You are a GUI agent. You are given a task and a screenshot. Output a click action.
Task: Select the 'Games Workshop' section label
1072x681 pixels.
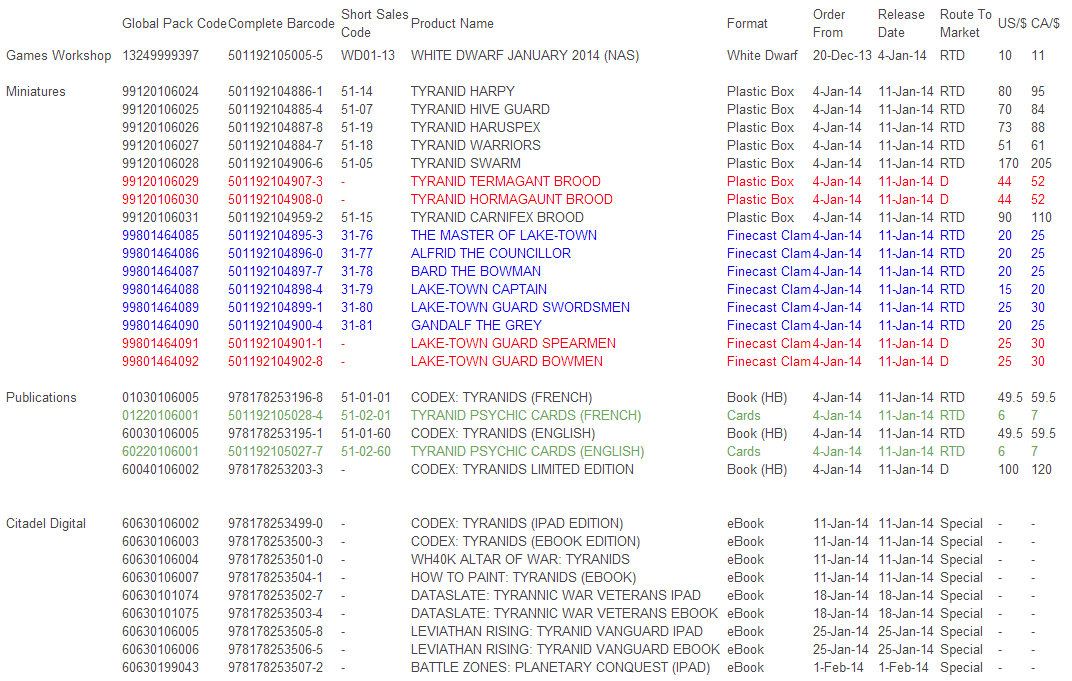58,55
